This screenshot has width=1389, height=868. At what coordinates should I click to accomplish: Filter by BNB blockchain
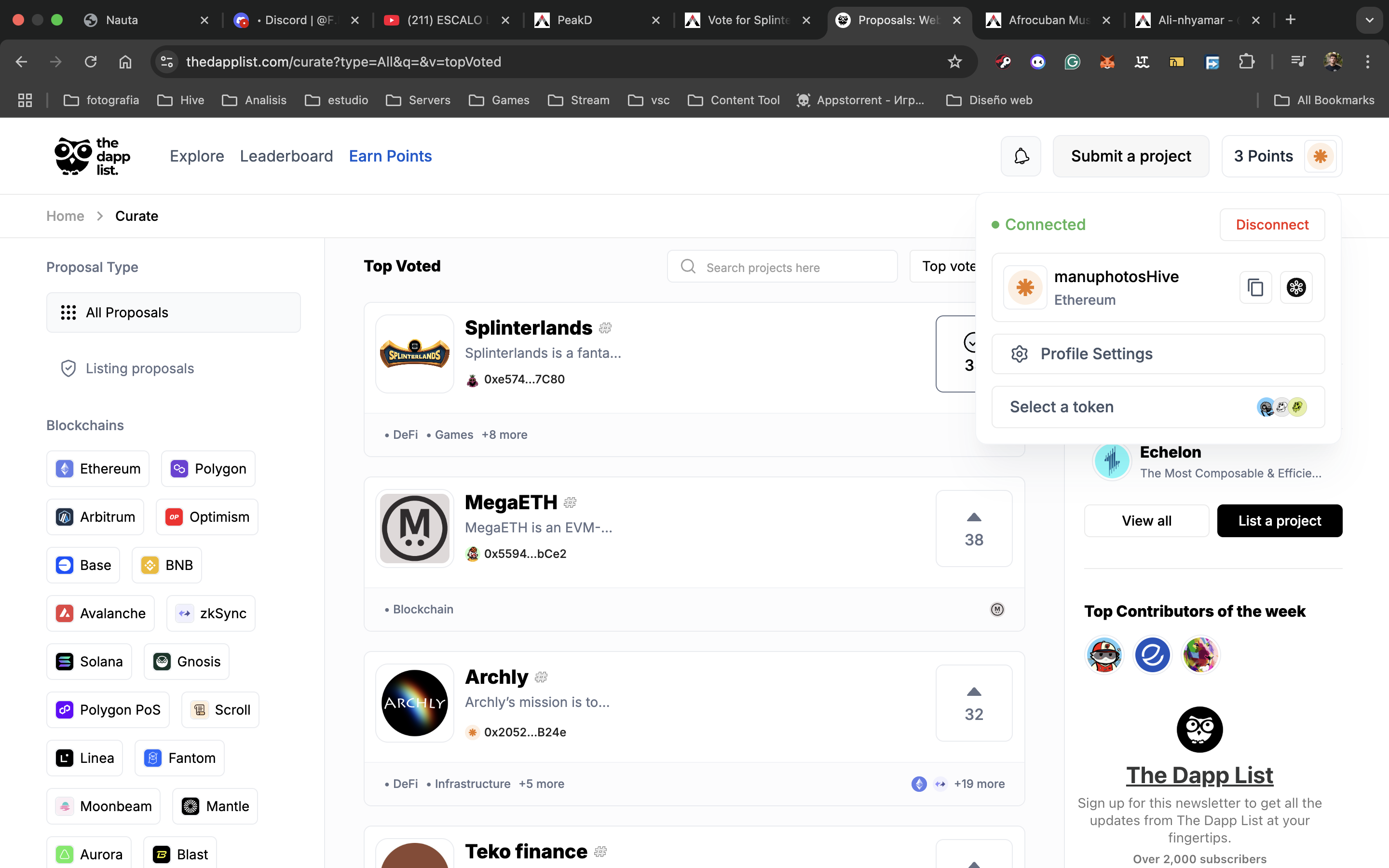167,565
